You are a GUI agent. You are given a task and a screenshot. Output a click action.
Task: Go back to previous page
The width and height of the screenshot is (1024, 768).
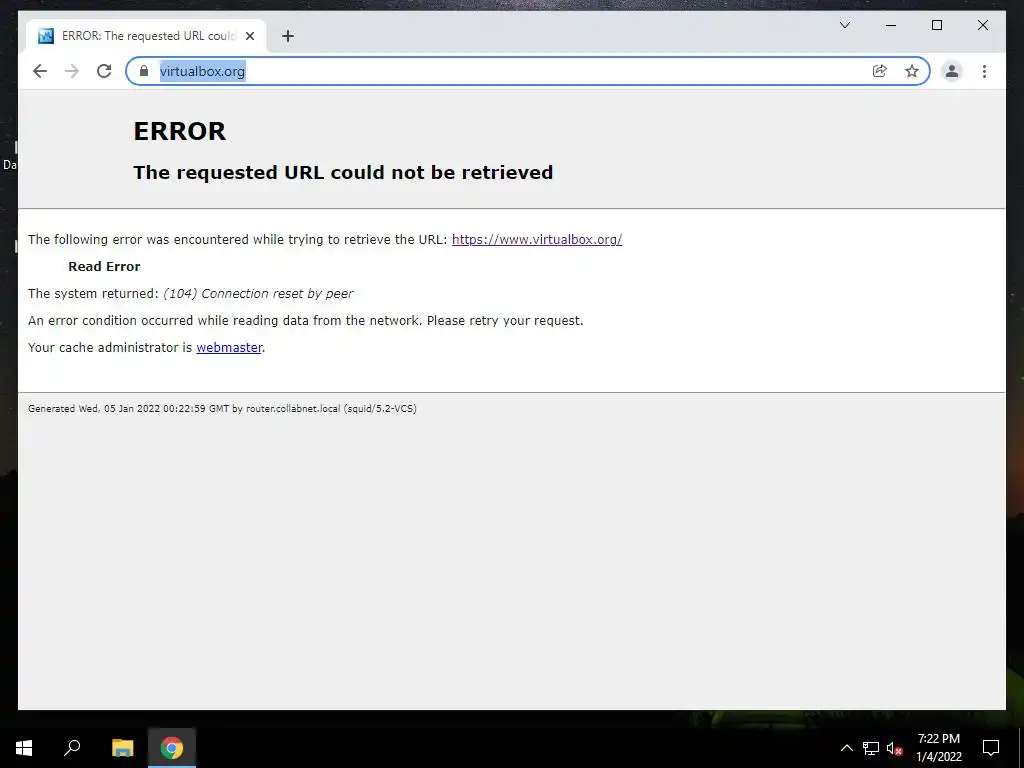[40, 71]
